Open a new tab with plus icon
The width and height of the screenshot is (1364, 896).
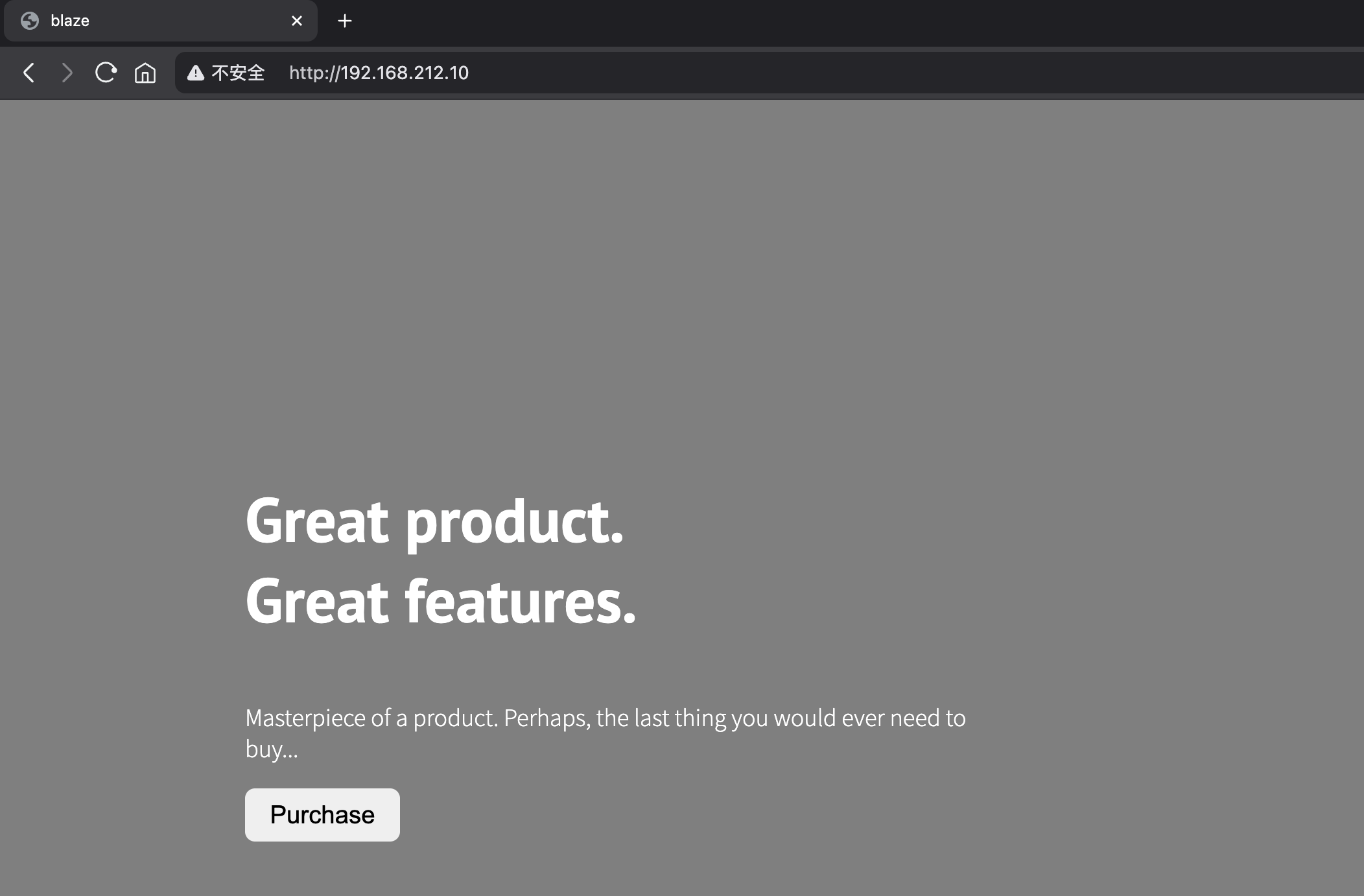click(345, 21)
